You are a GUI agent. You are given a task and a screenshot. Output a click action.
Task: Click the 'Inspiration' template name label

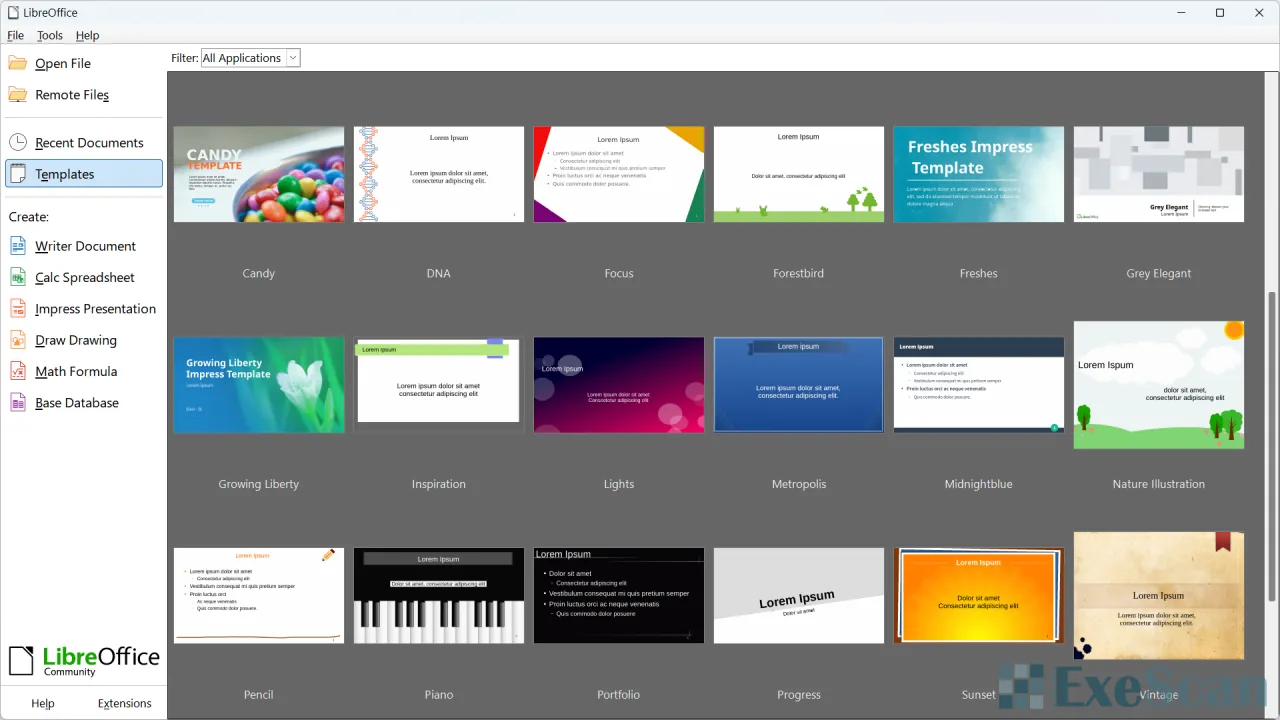pyautogui.click(x=439, y=484)
